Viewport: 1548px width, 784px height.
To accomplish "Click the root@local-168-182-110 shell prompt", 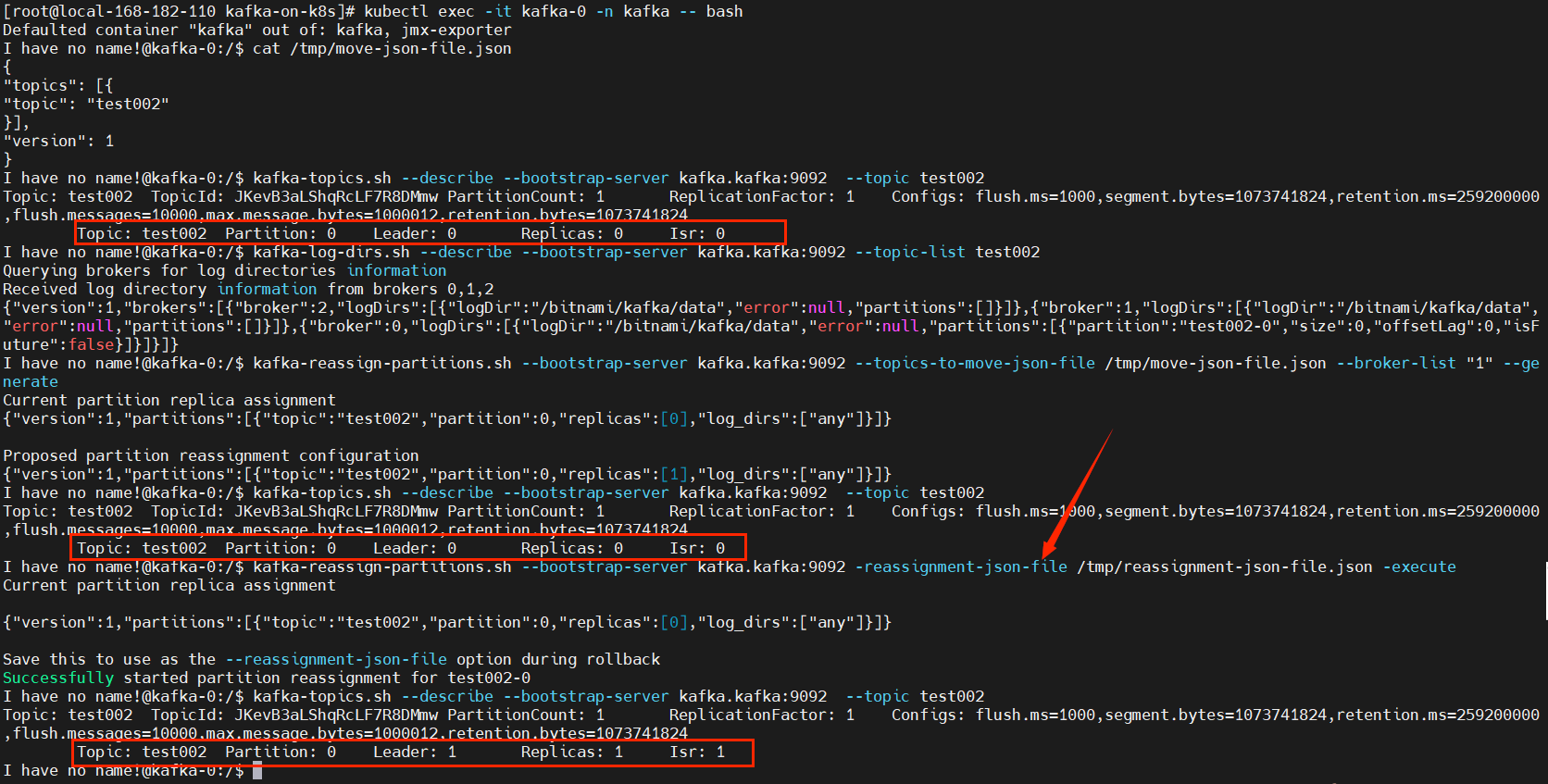I will pos(179,11).
